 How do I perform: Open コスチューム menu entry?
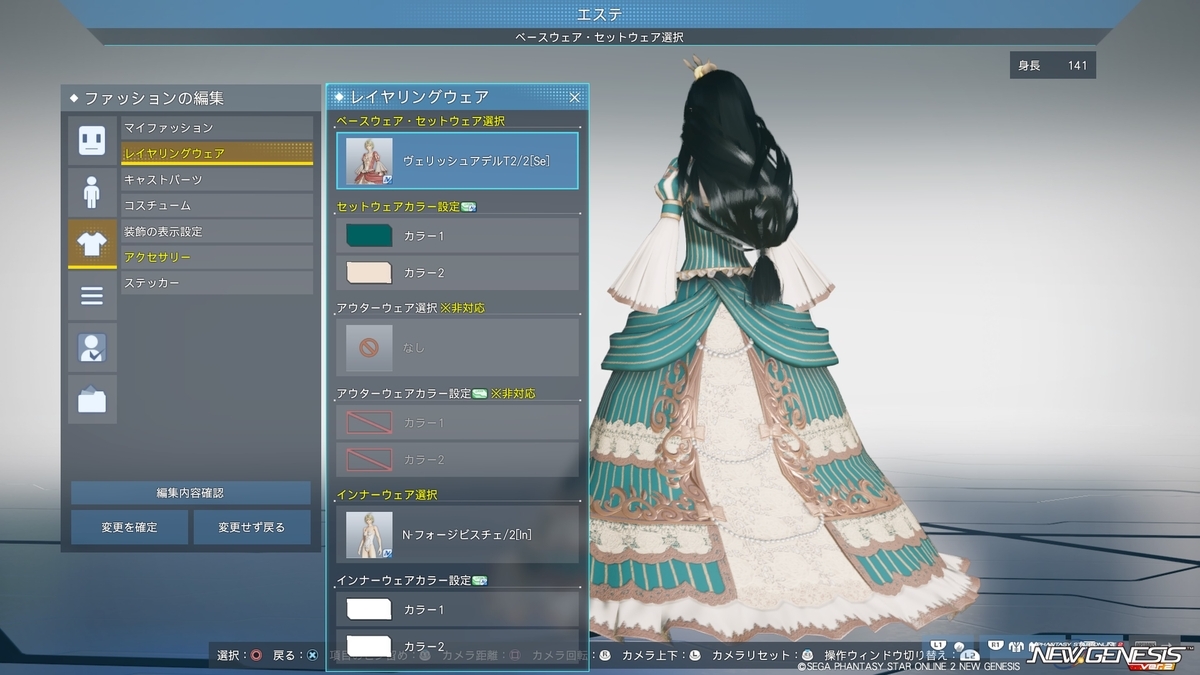217,206
